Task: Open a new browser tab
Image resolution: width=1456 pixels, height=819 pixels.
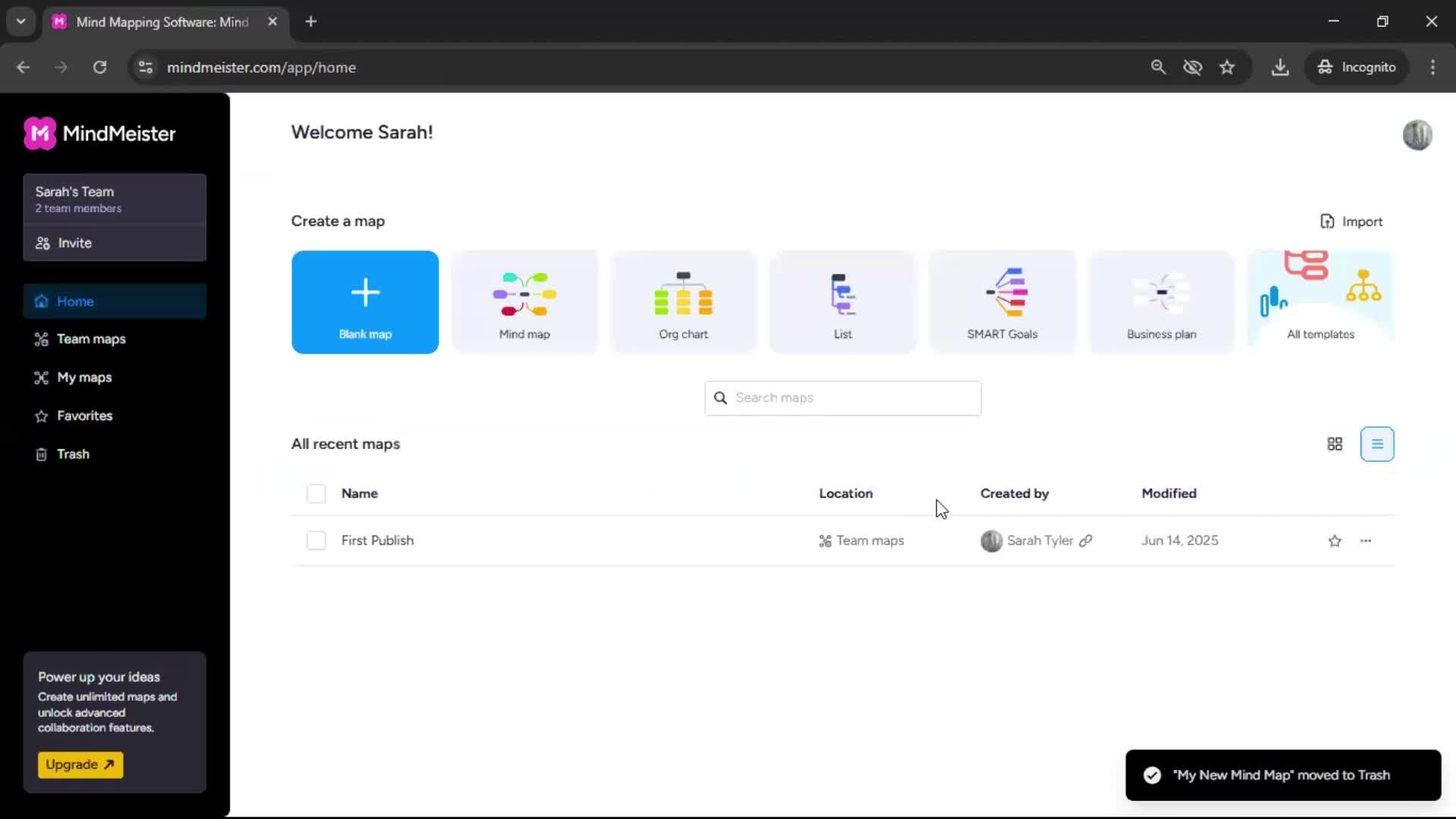Action: pyautogui.click(x=311, y=22)
